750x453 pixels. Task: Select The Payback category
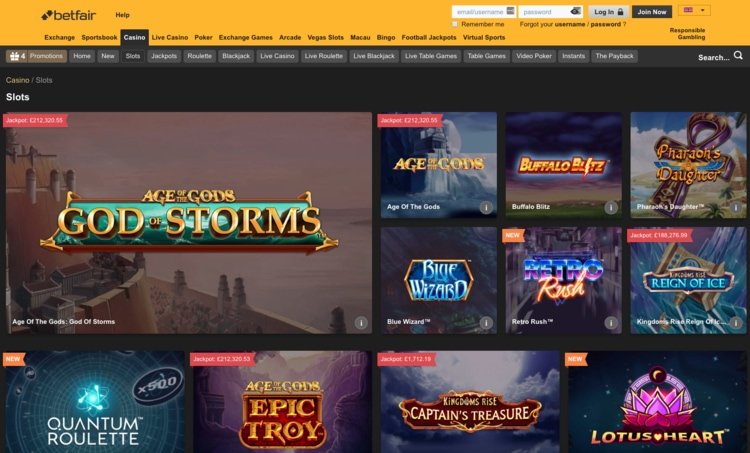click(x=614, y=56)
